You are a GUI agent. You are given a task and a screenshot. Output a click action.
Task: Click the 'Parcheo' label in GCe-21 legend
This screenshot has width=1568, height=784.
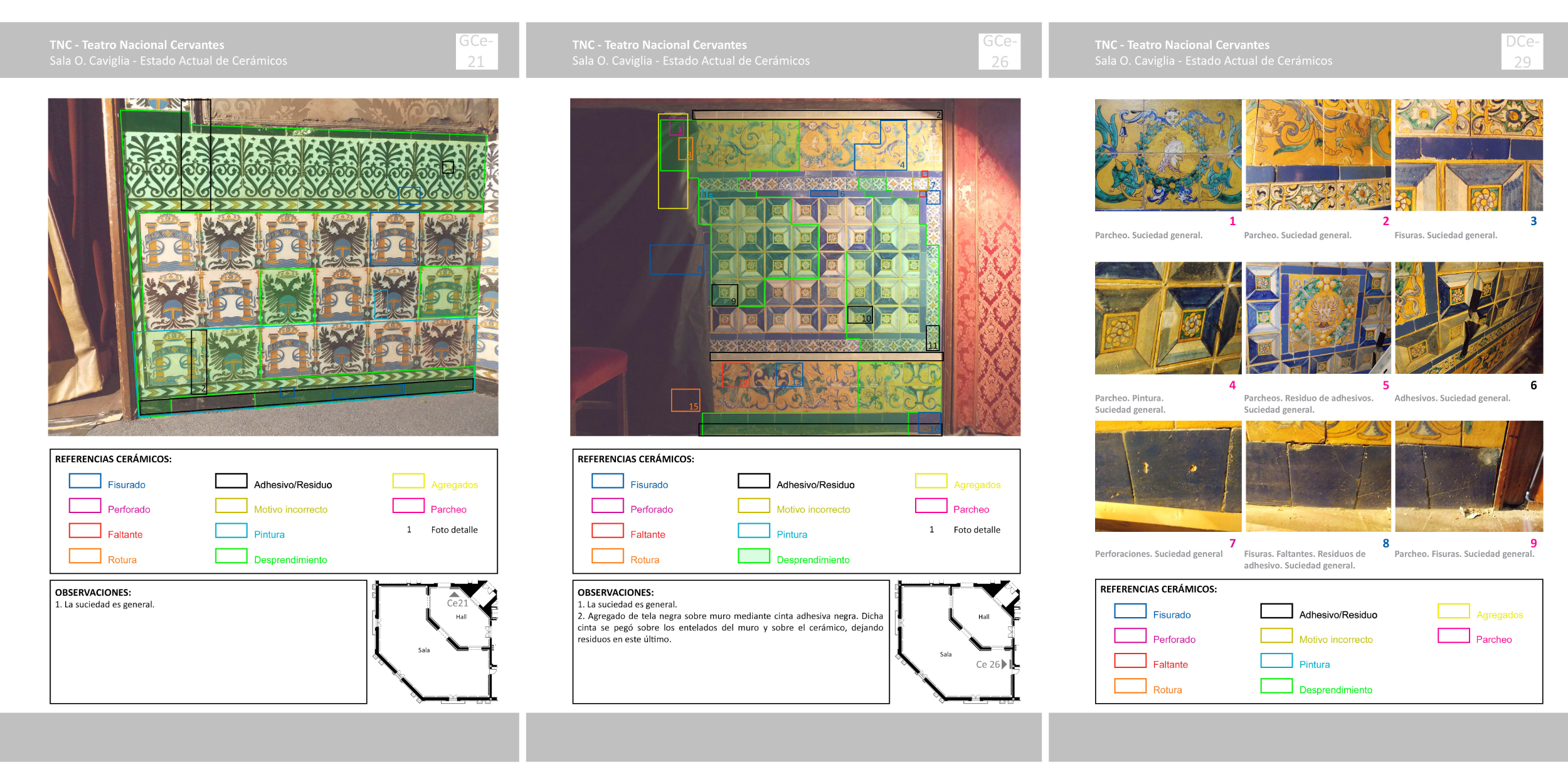[x=448, y=509]
